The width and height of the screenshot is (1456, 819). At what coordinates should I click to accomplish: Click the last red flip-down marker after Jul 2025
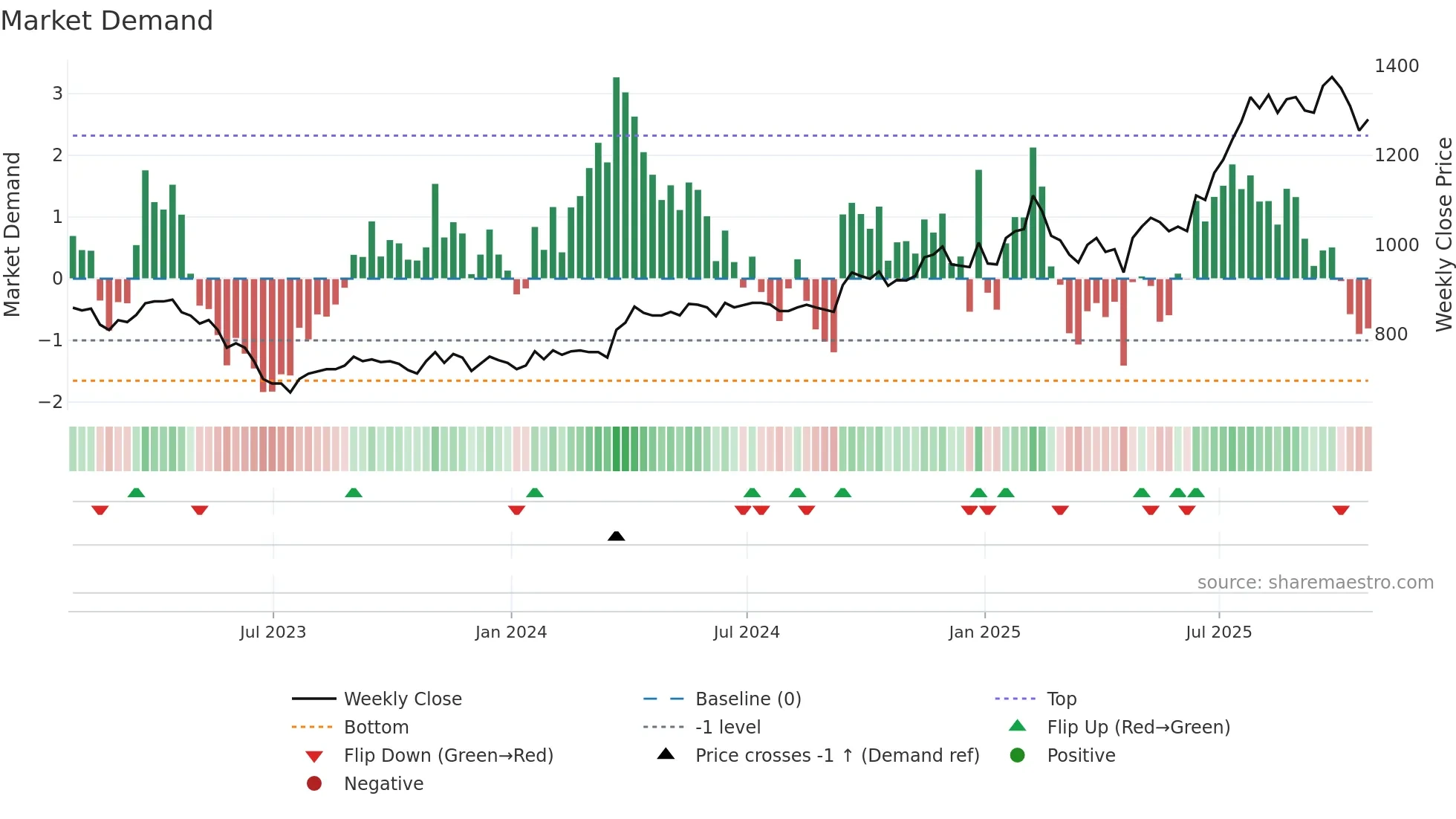point(1341,510)
